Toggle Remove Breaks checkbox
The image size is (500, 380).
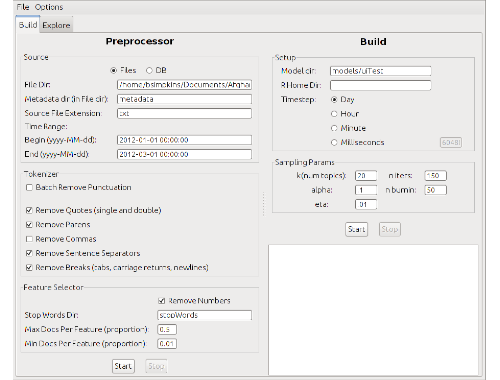29,268
